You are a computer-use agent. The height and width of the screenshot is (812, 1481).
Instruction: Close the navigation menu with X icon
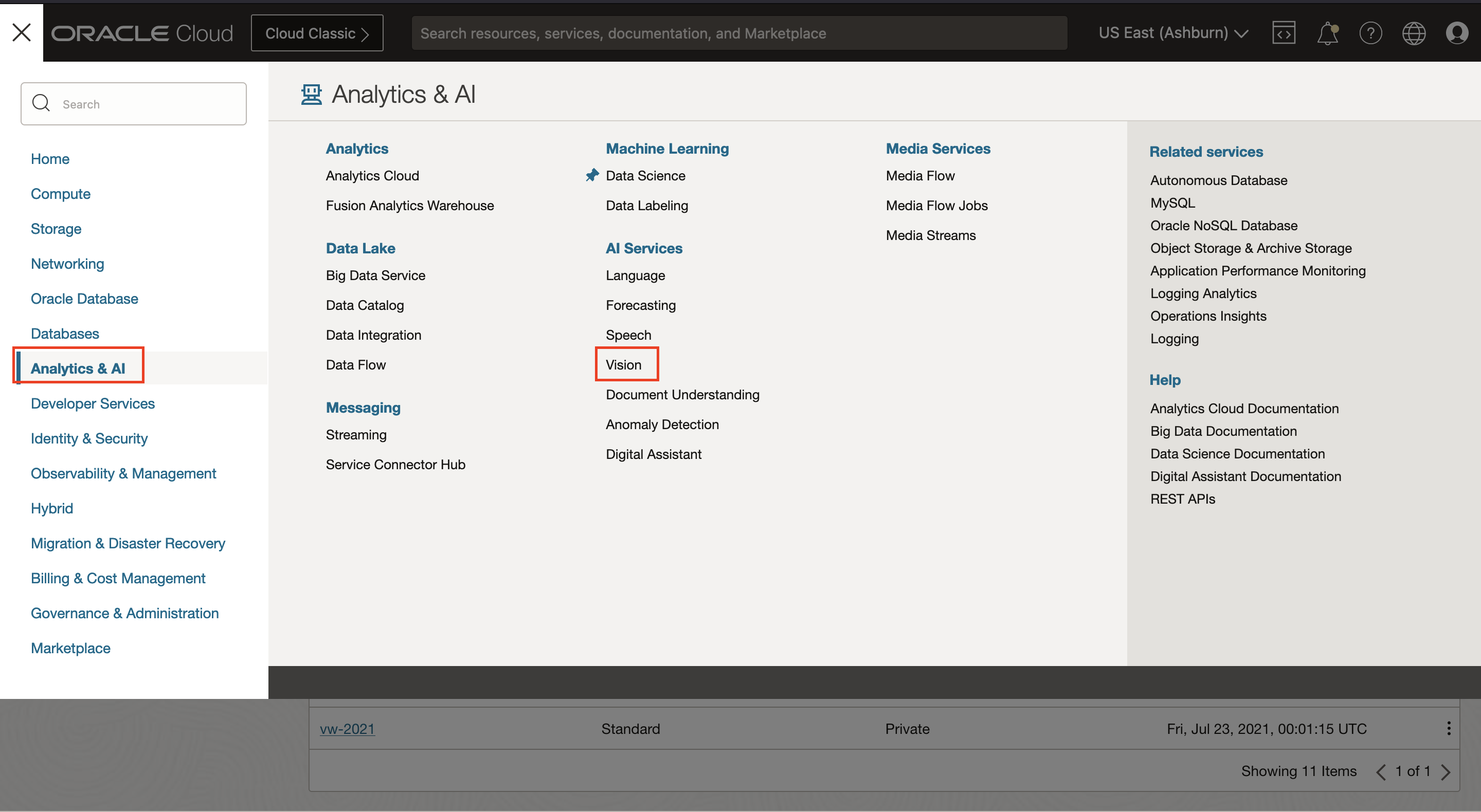pos(21,32)
